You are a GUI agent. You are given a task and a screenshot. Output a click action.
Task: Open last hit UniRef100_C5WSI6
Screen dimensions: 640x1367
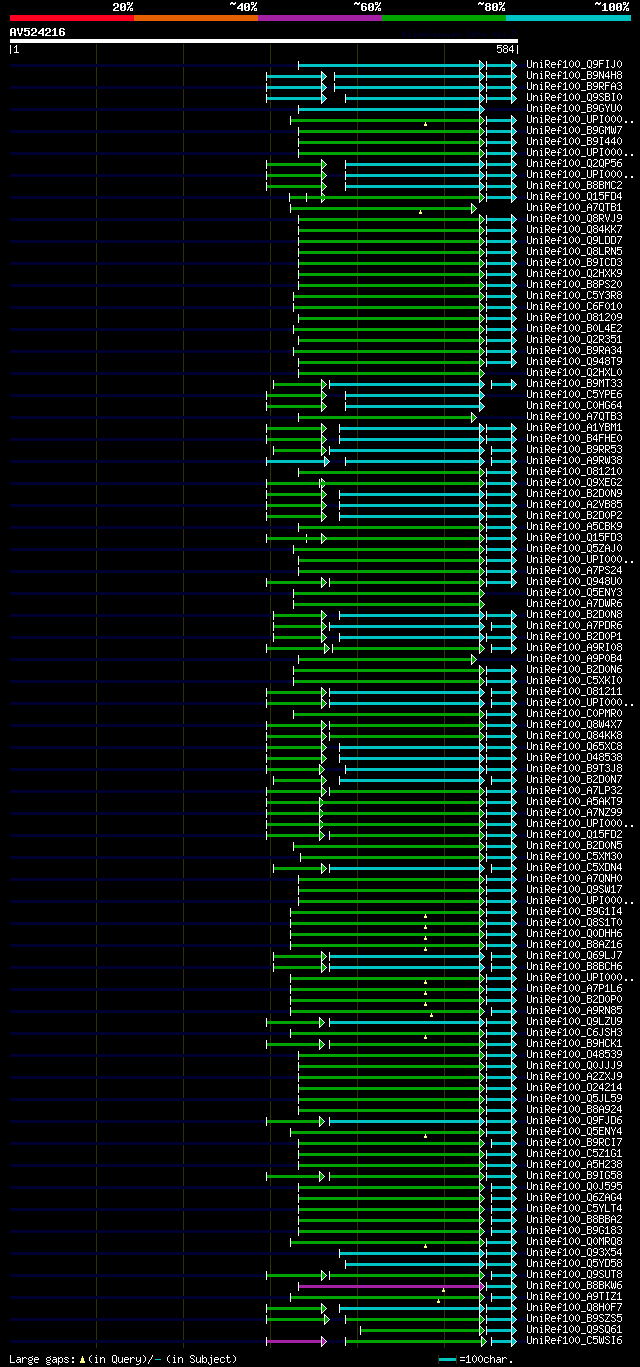[x=573, y=1340]
